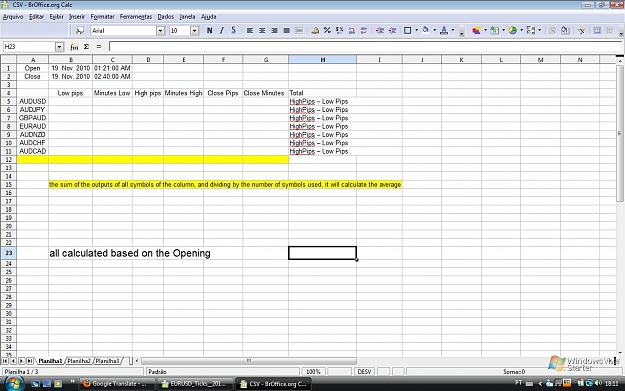Apply the background color bucket

click(426, 30)
